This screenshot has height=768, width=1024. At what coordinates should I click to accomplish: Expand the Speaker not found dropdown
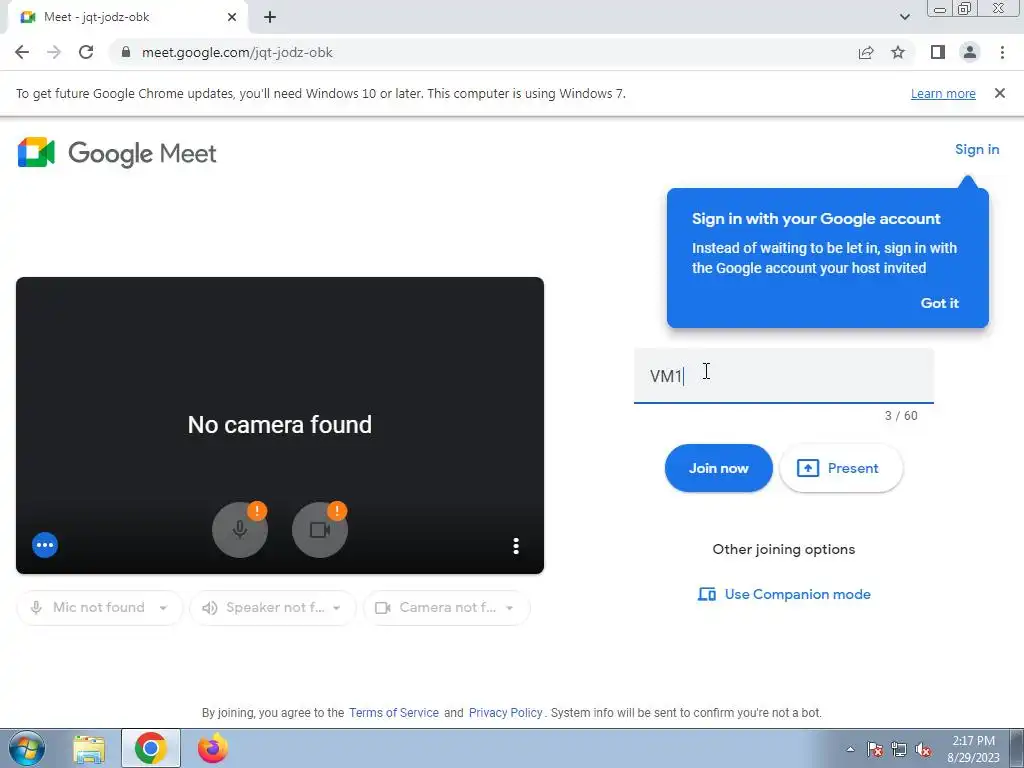click(272, 607)
